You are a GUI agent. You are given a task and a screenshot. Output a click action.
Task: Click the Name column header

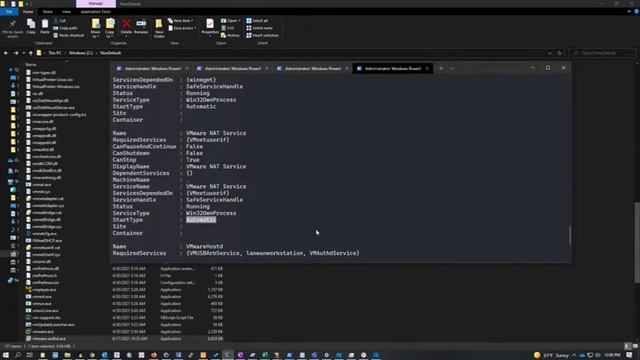tap(31, 64)
